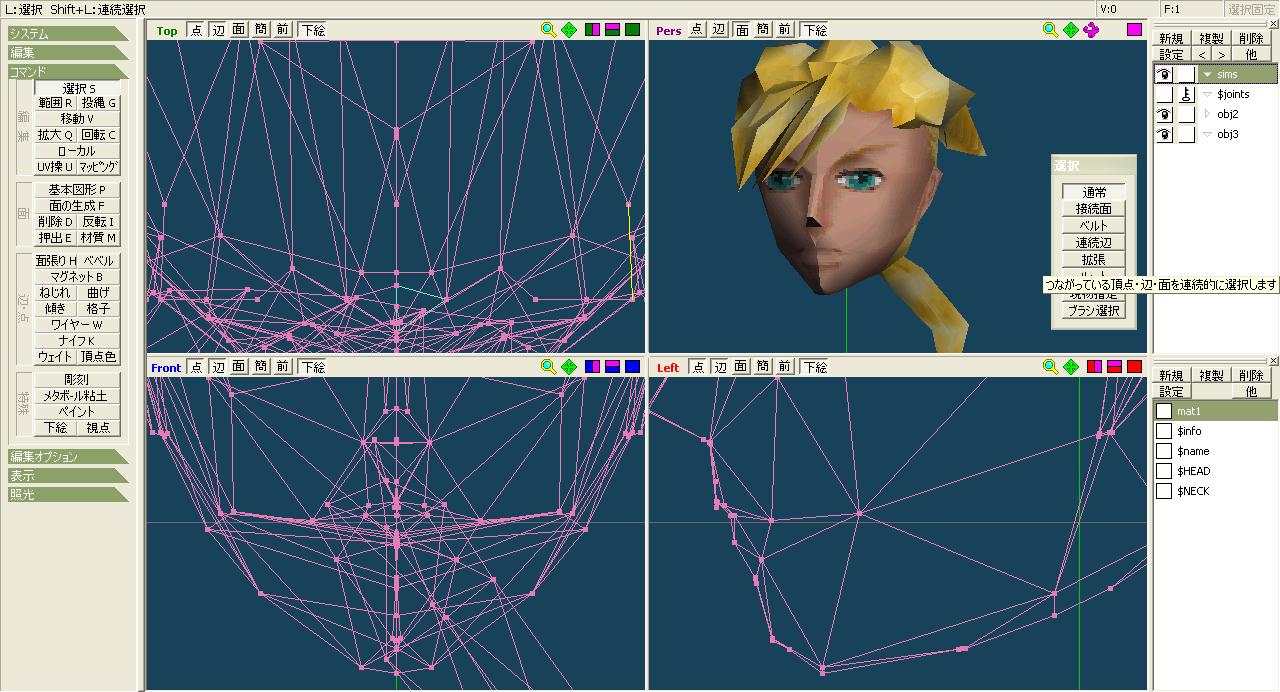Pan the Top view with green move icon
This screenshot has height=692, width=1280.
[x=569, y=30]
